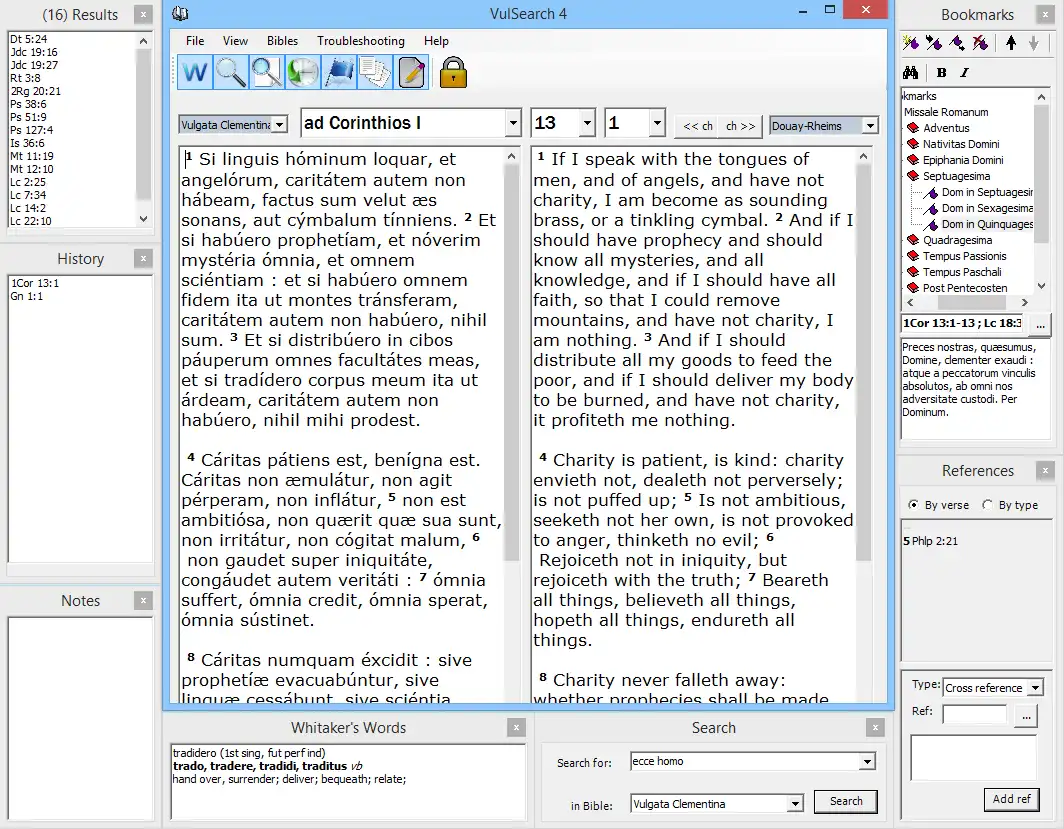Go to next chapter with 'ch >>'
The image size is (1064, 829).
click(x=740, y=126)
